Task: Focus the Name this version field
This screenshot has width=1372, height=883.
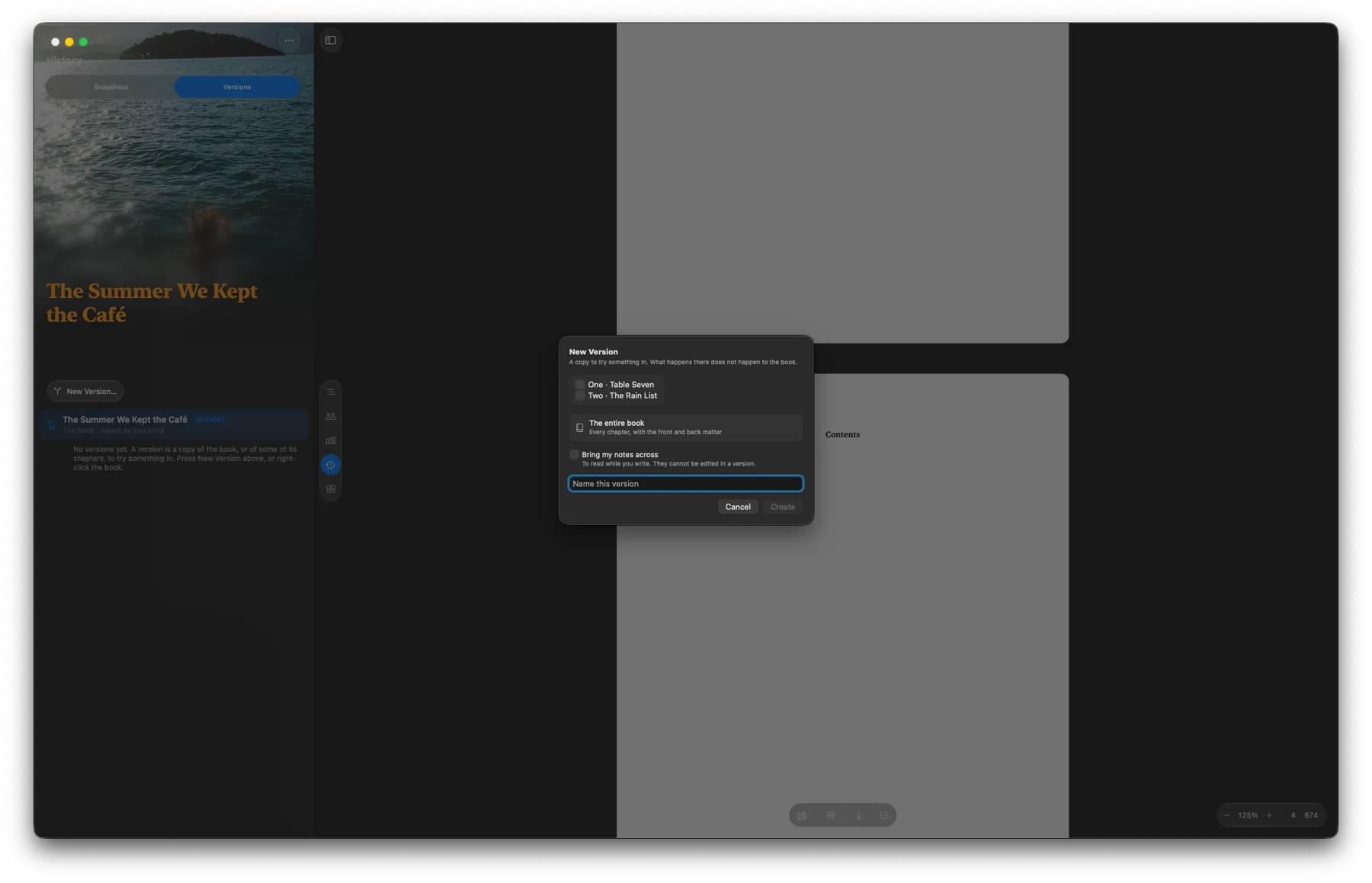Action: [685, 484]
